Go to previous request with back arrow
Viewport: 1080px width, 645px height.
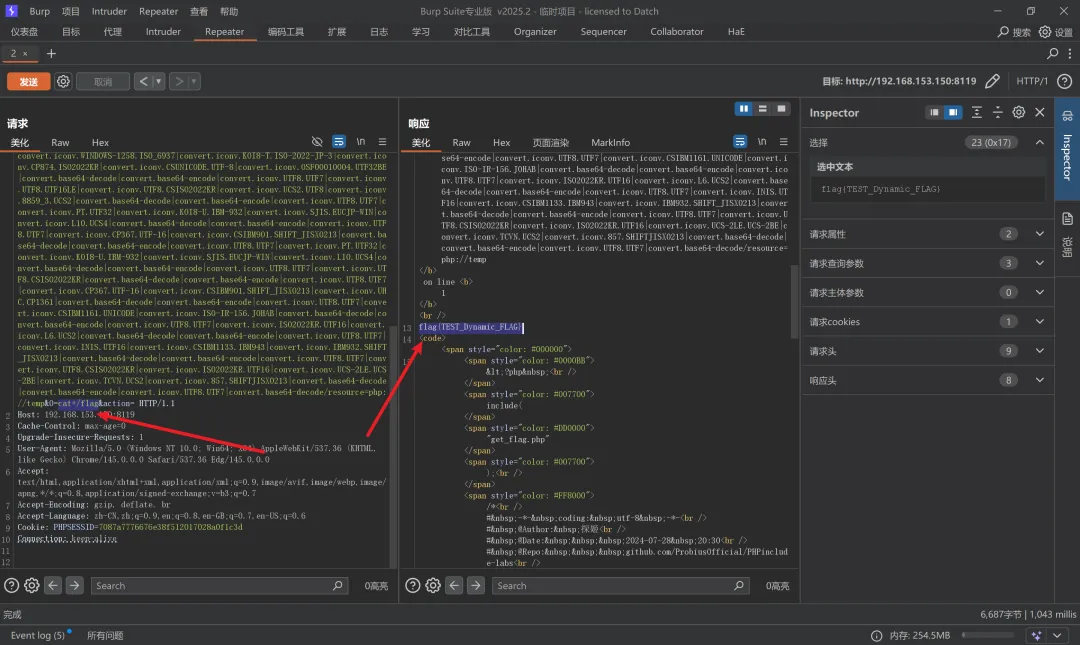(143, 81)
